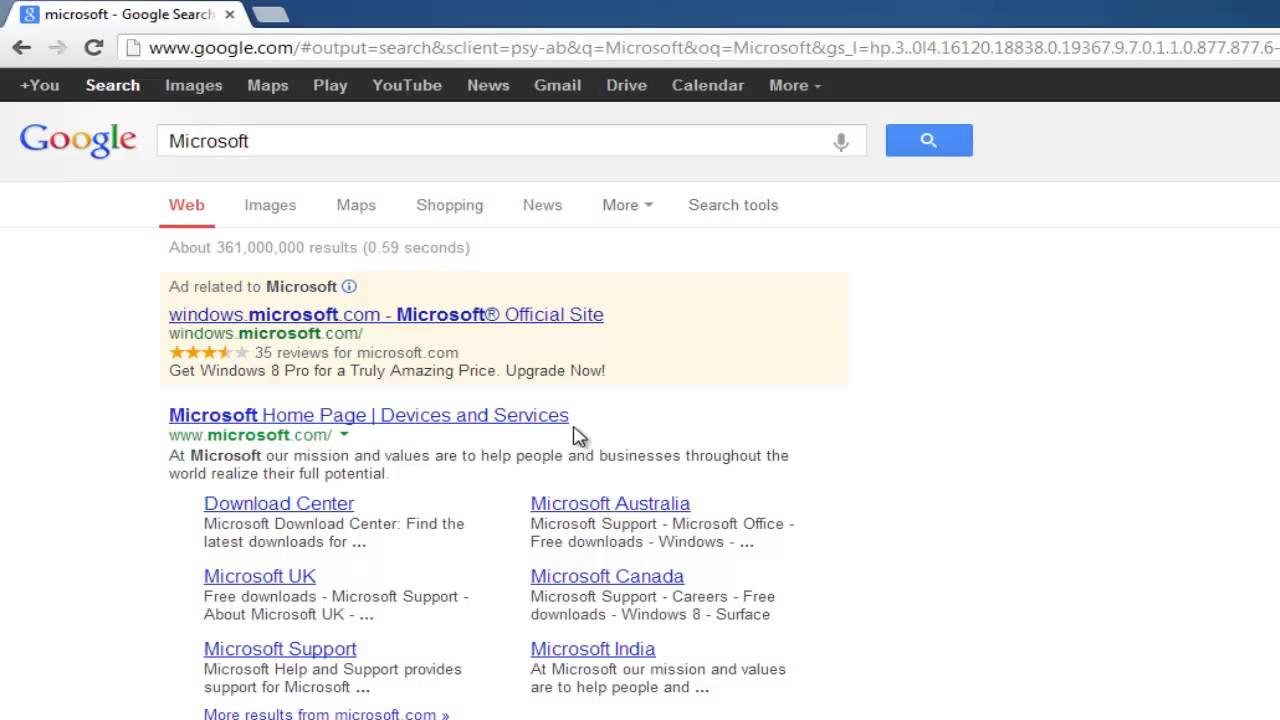
Task: Open YouTube from the black bar
Action: (407, 85)
